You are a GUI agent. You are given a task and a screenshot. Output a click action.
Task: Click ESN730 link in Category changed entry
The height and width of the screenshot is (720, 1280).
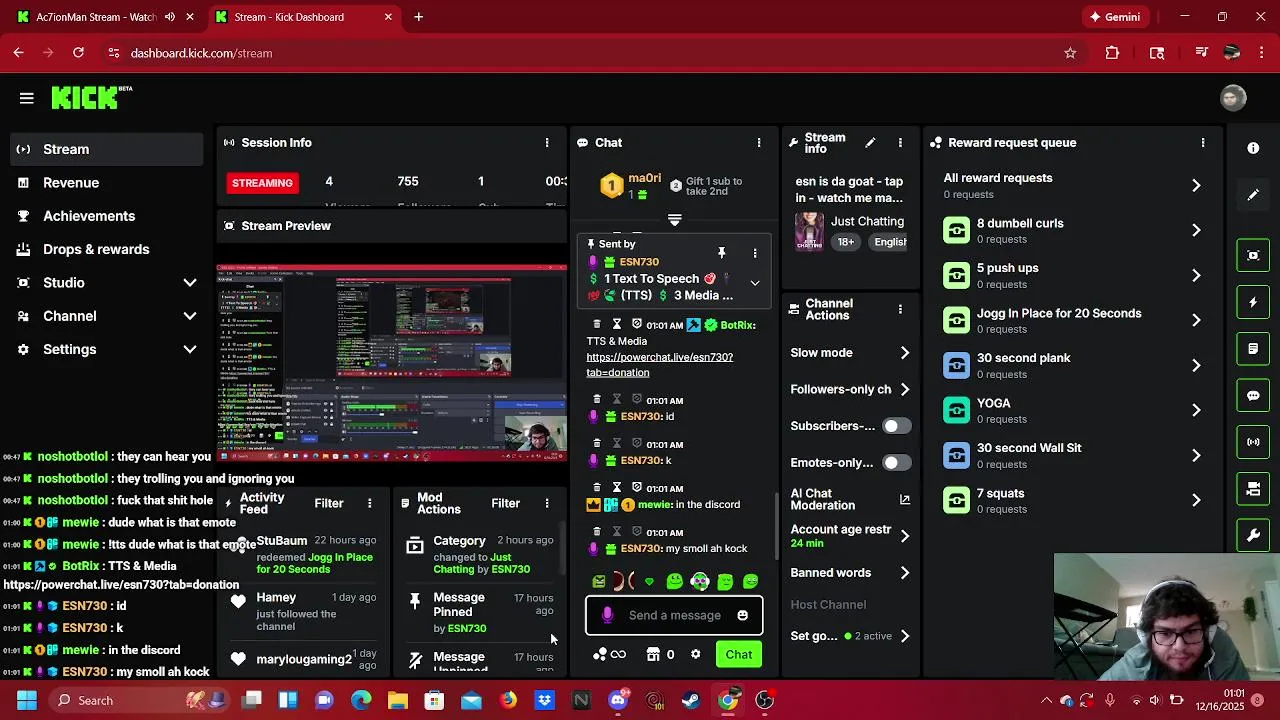tap(510, 569)
